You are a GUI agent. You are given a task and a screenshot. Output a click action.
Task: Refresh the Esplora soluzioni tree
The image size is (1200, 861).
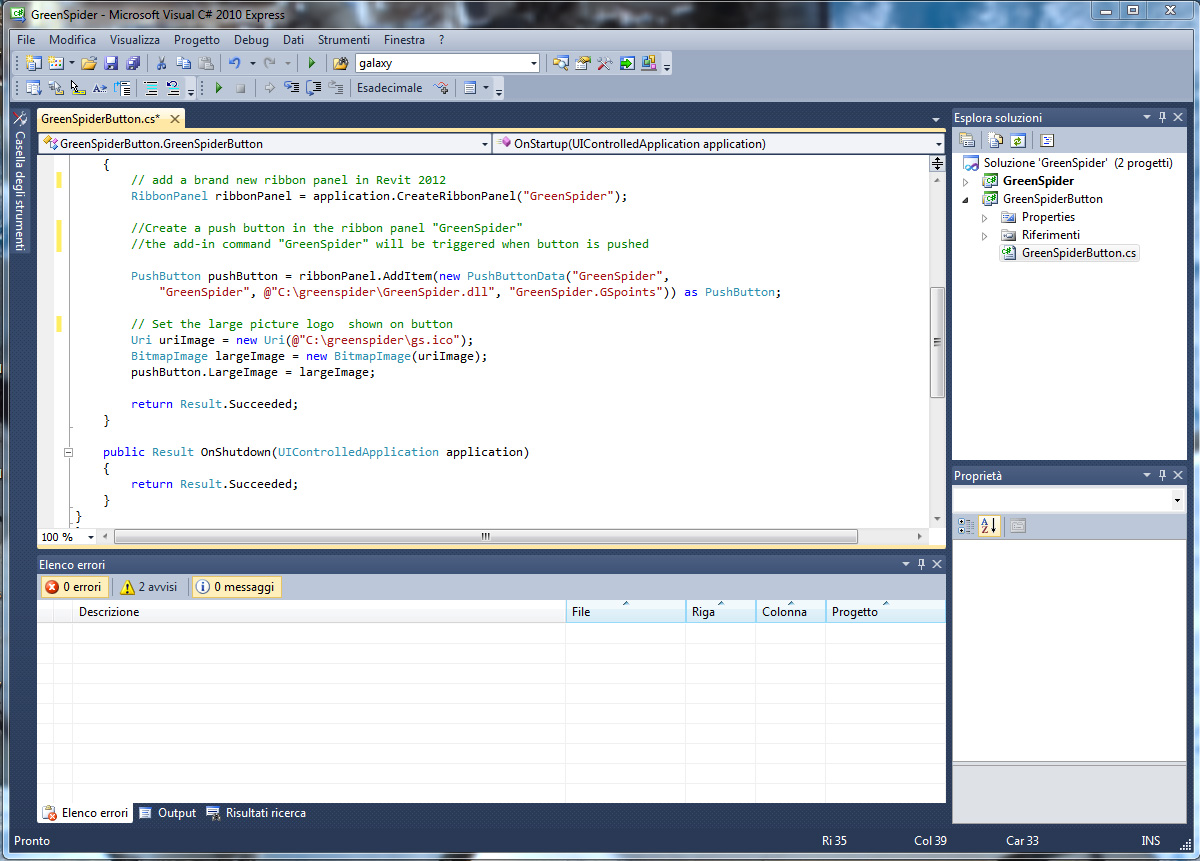1018,141
